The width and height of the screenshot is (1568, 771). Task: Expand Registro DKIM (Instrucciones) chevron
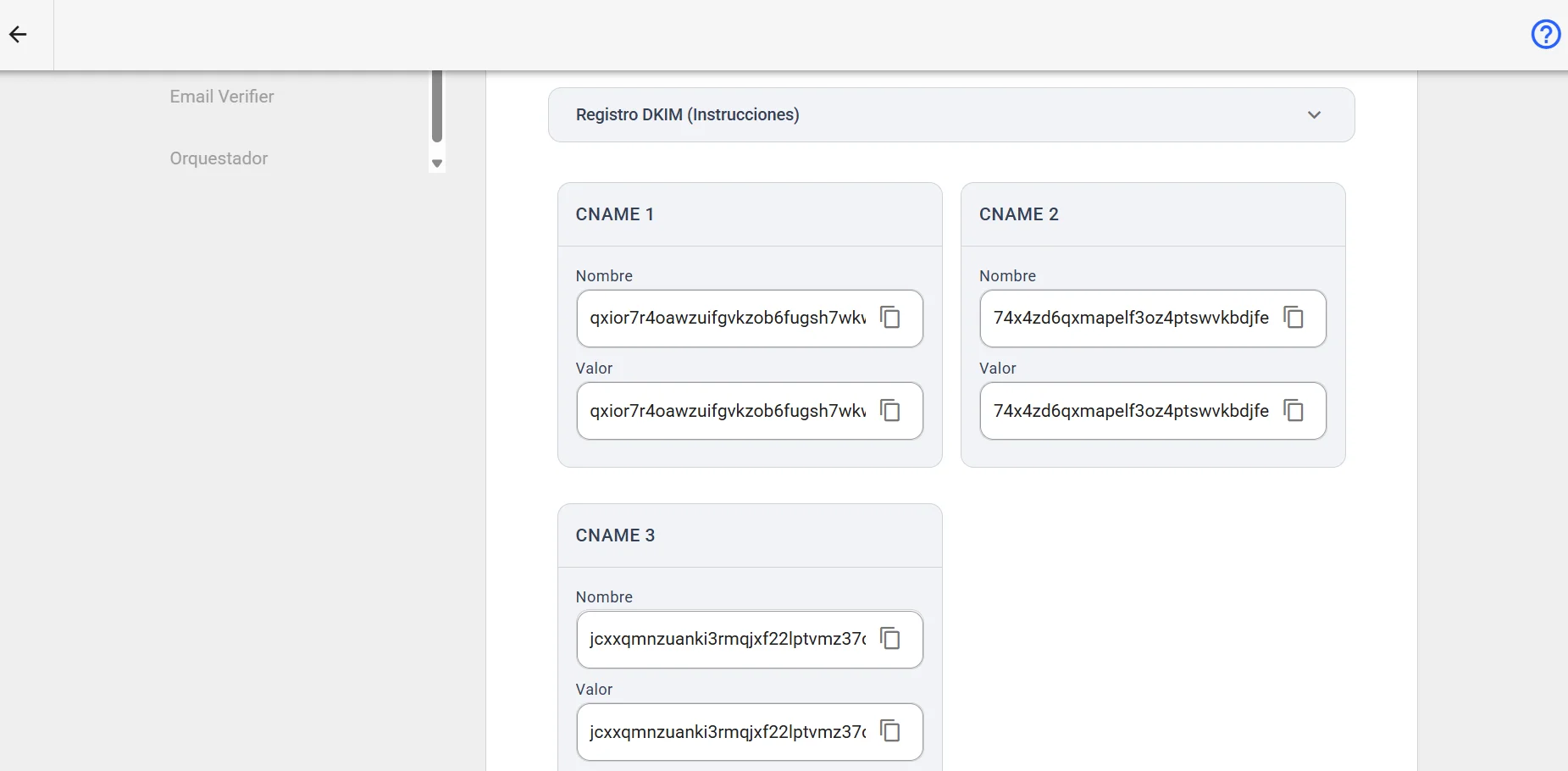(1314, 115)
